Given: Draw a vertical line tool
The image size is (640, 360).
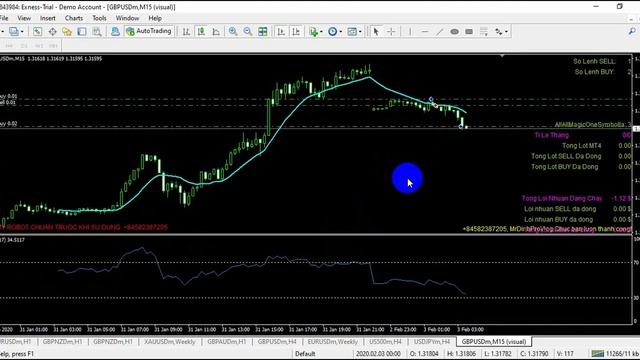Looking at the screenshot, I should click(410, 31).
